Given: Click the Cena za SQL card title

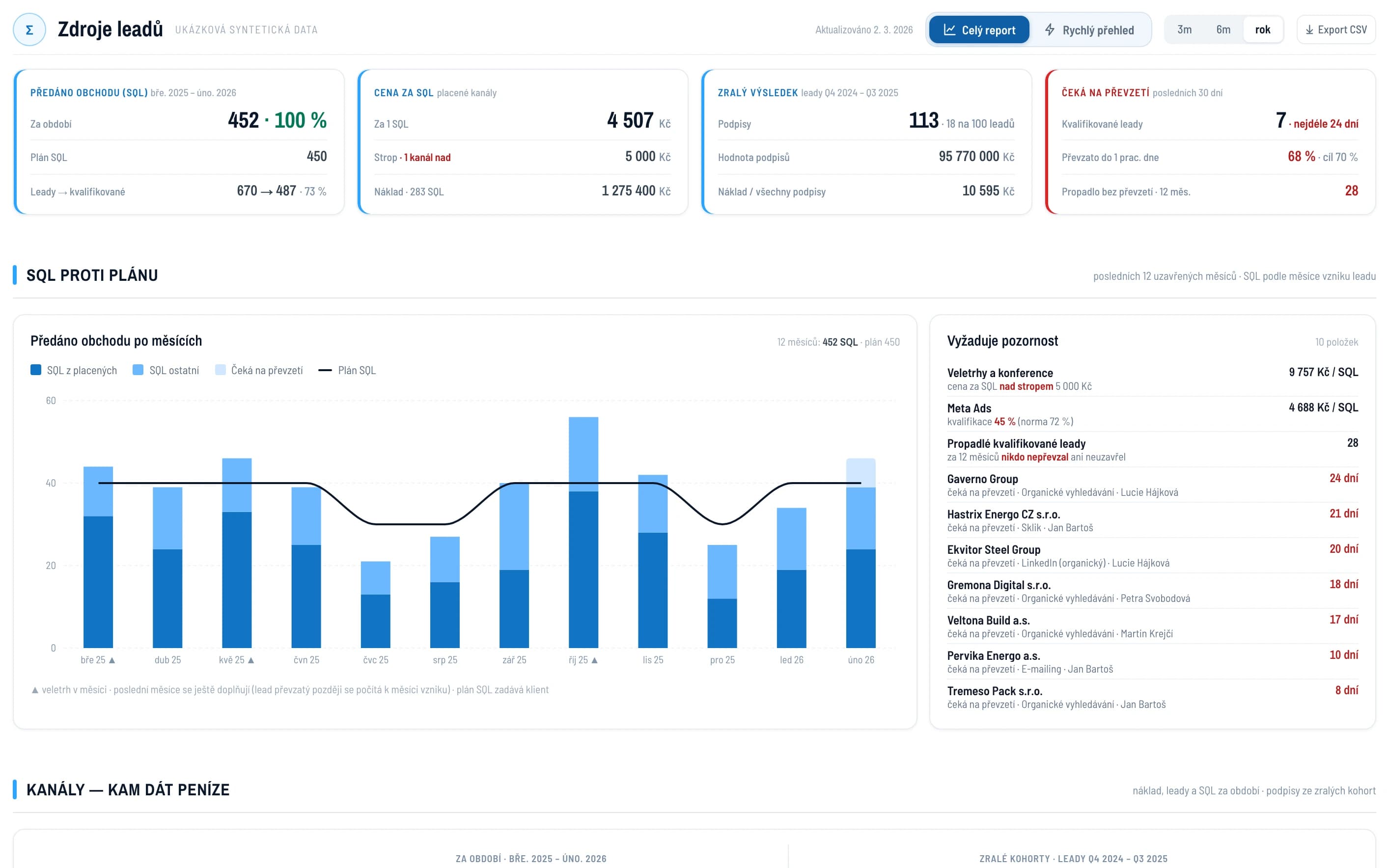Looking at the screenshot, I should (x=404, y=92).
